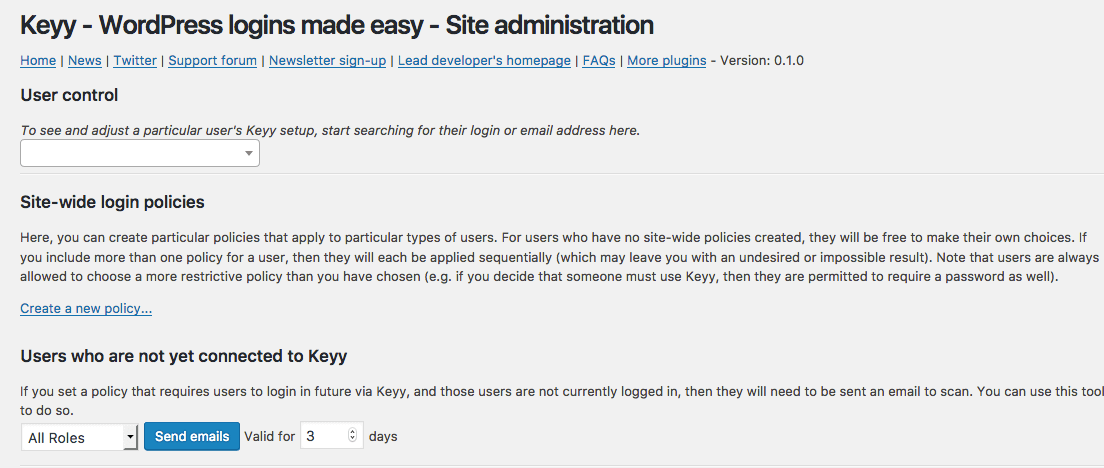Select the 'Users who are not yet connected to Keyy' heading

184,356
